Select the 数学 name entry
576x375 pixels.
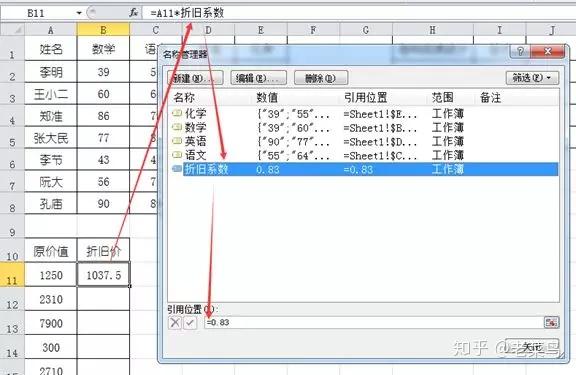pos(364,128)
